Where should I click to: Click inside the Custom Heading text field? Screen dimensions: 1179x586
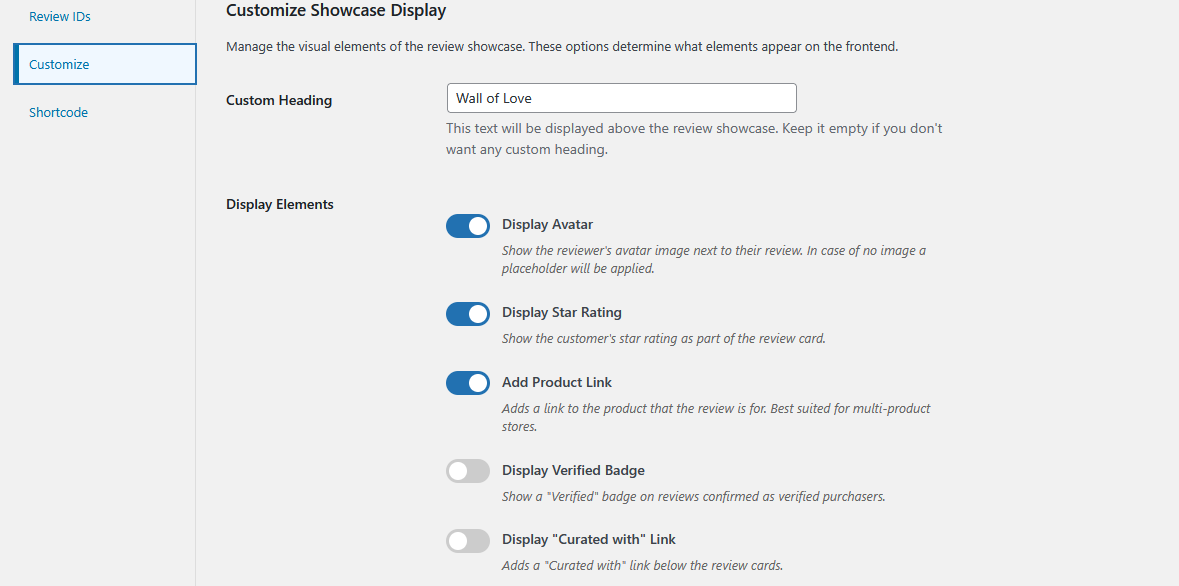(x=620, y=98)
